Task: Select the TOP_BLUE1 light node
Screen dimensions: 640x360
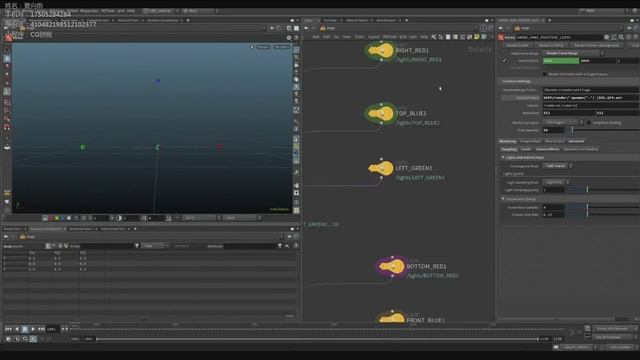Action: coord(381,113)
